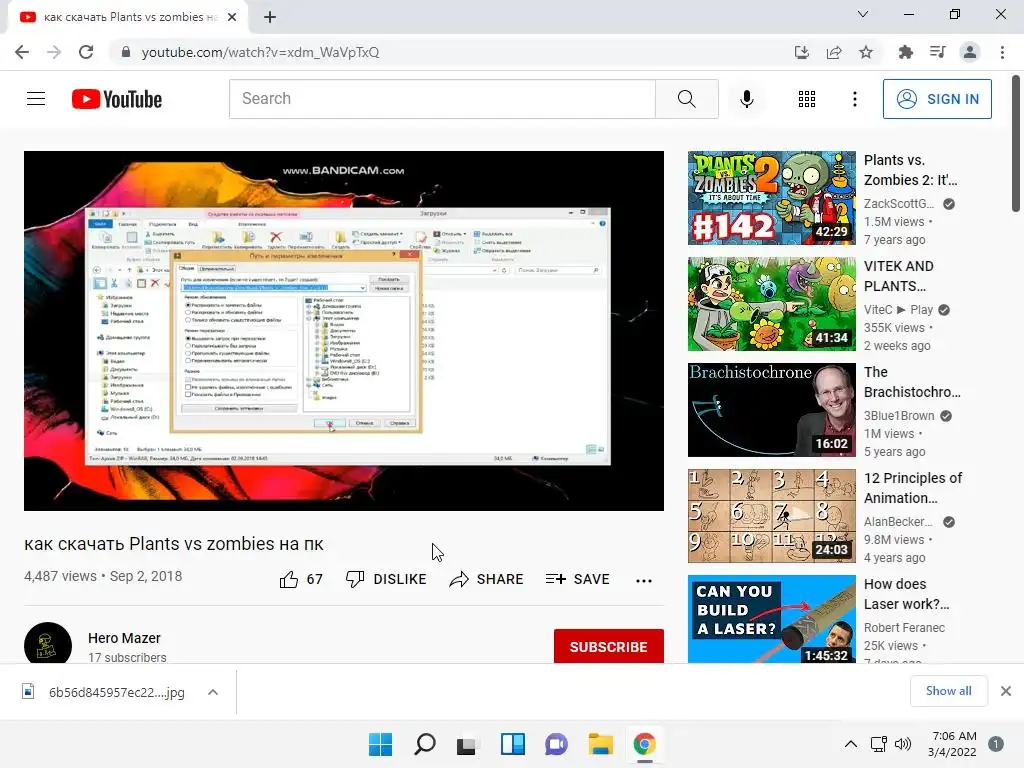Like the video with thumbs up

301,579
